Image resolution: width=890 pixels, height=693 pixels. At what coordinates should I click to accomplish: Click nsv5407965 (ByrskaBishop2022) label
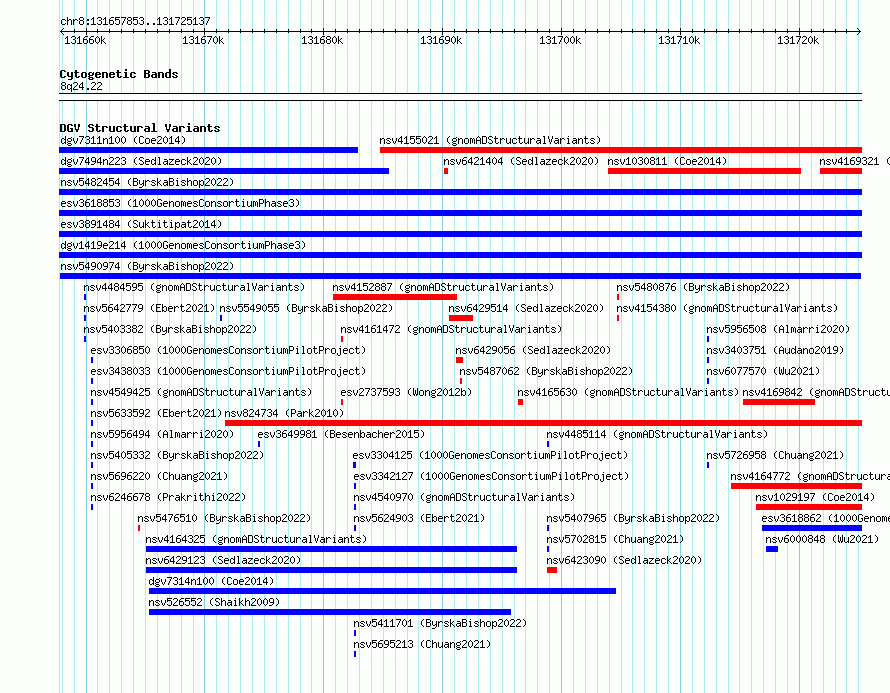pyautogui.click(x=632, y=518)
